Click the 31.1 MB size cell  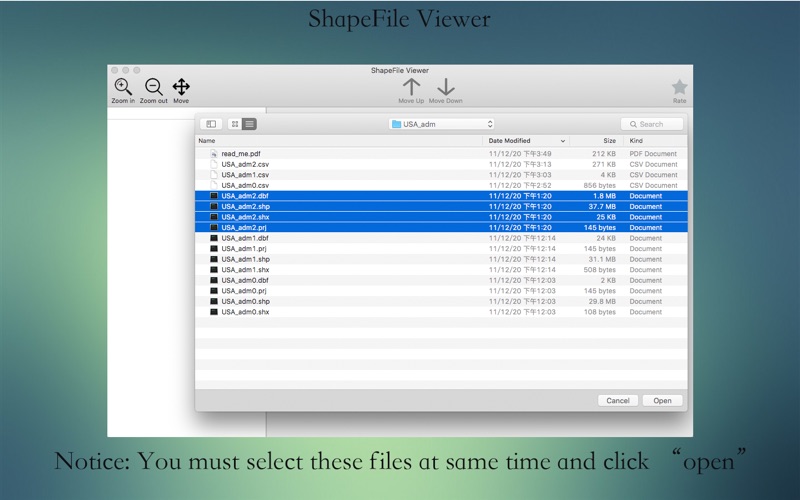point(602,259)
